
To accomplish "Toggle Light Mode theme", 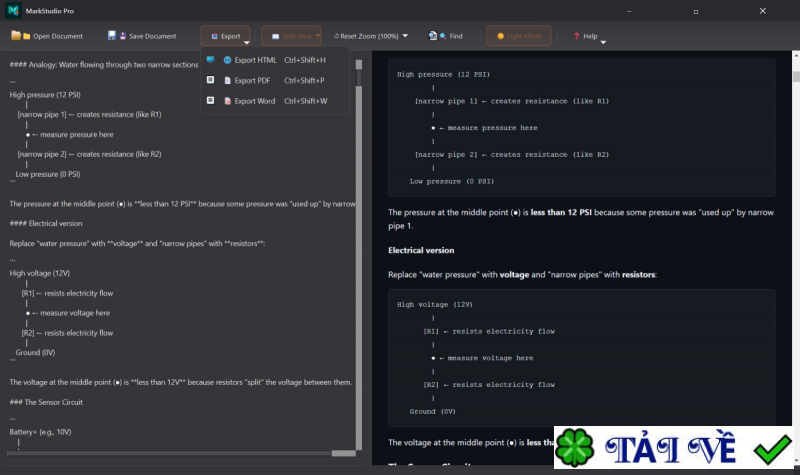I will pyautogui.click(x=518, y=36).
